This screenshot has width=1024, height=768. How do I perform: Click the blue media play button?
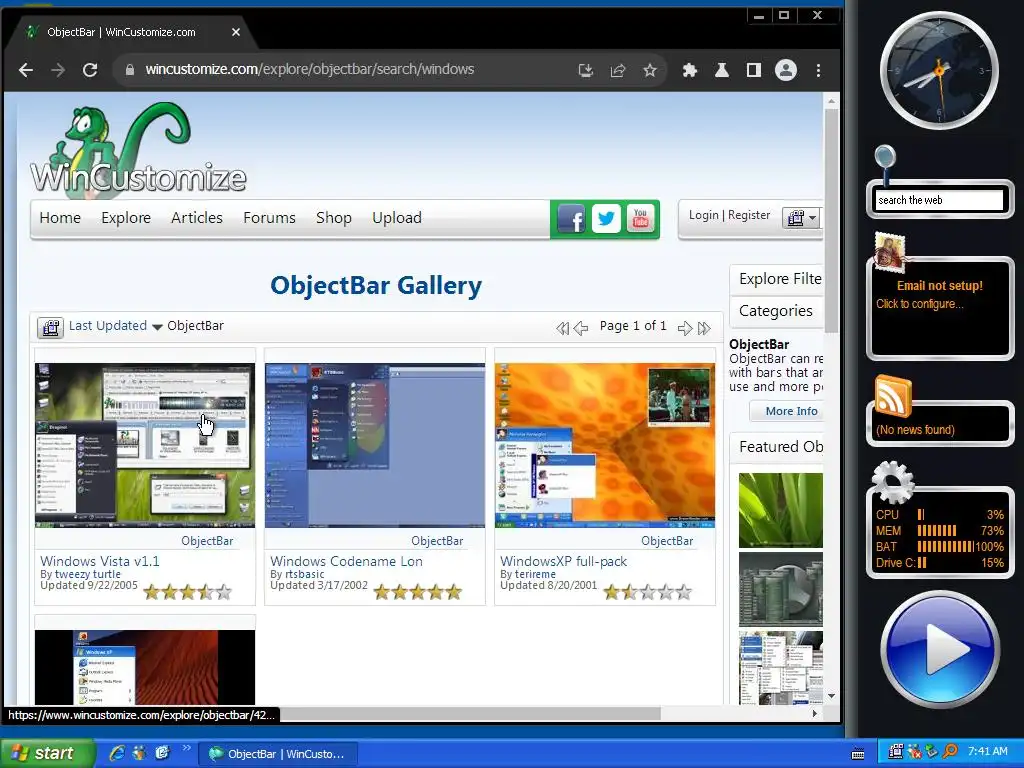click(x=940, y=648)
